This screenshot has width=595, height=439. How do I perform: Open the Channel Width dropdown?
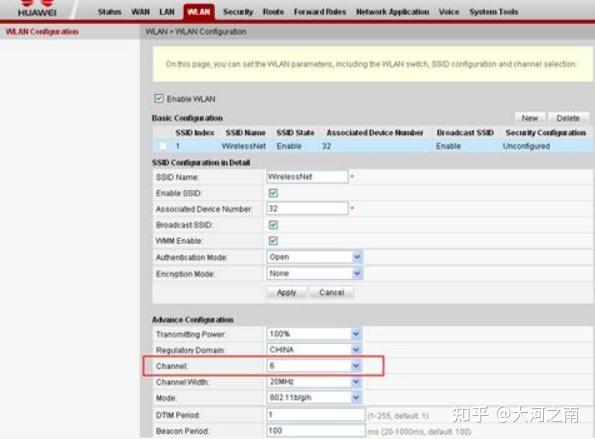coord(314,382)
